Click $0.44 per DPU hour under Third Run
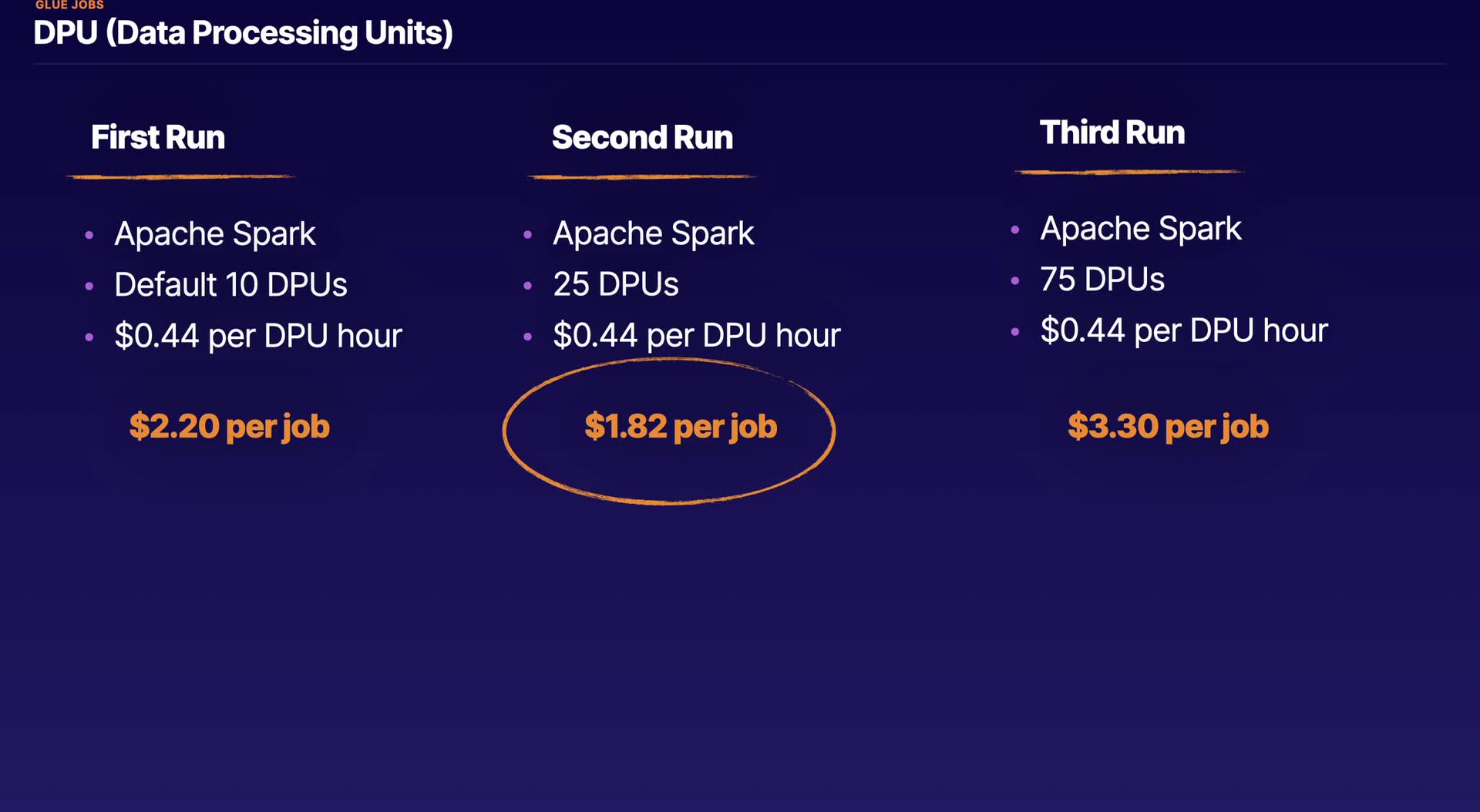Viewport: 1480px width, 812px height. click(x=1183, y=331)
